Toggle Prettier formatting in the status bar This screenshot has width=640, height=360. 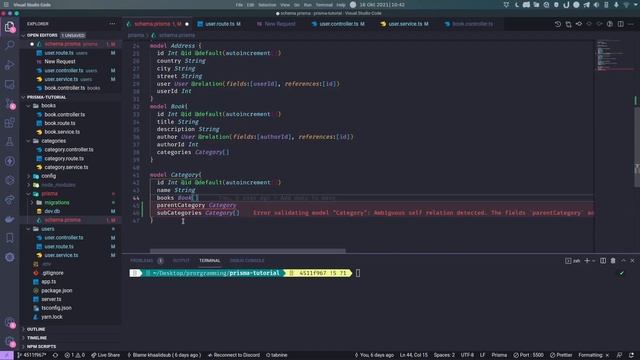561,355
